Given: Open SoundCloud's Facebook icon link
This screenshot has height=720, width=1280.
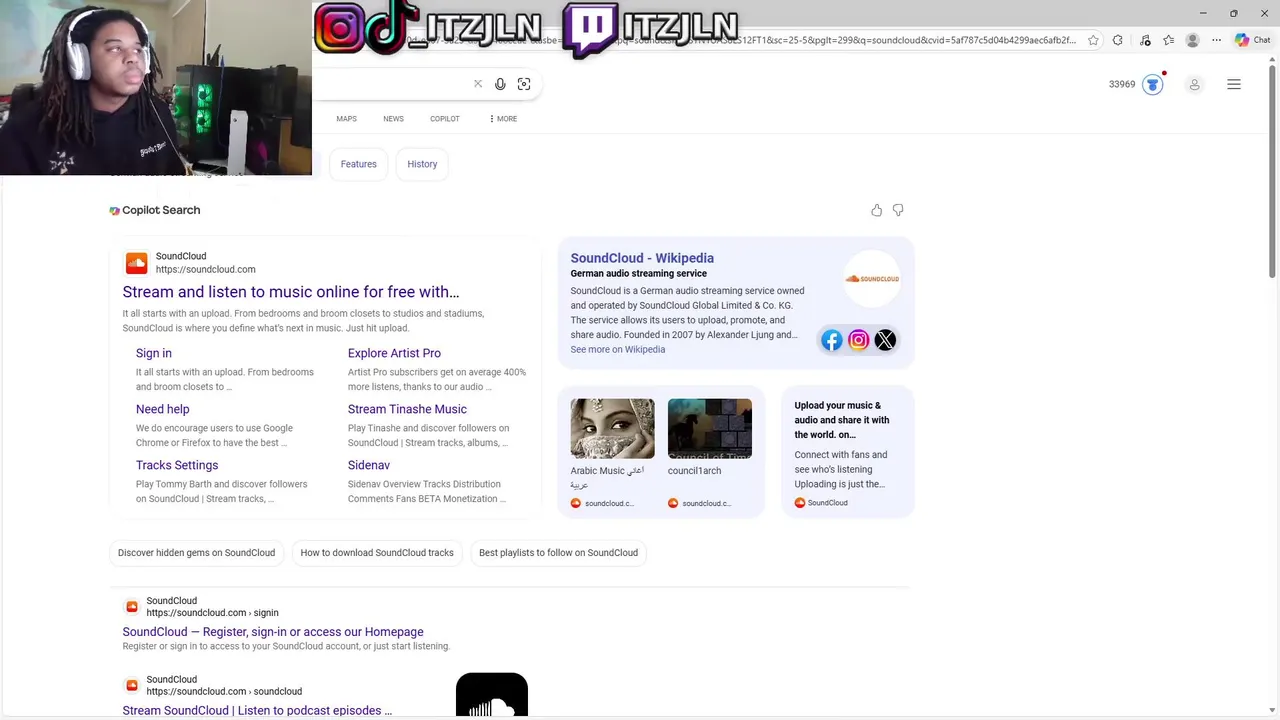Looking at the screenshot, I should pos(832,340).
